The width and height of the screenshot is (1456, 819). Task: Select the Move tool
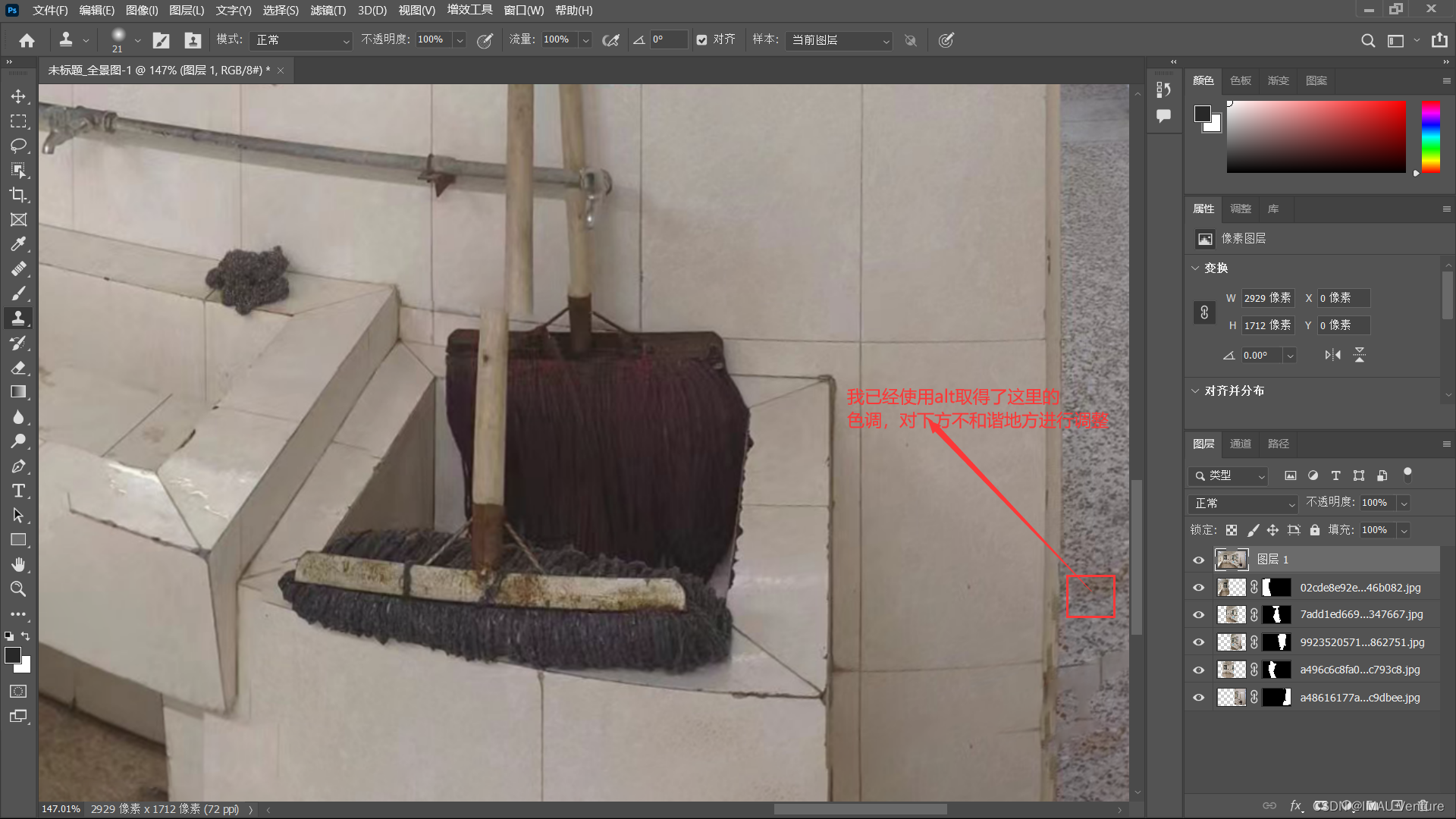pos(18,96)
